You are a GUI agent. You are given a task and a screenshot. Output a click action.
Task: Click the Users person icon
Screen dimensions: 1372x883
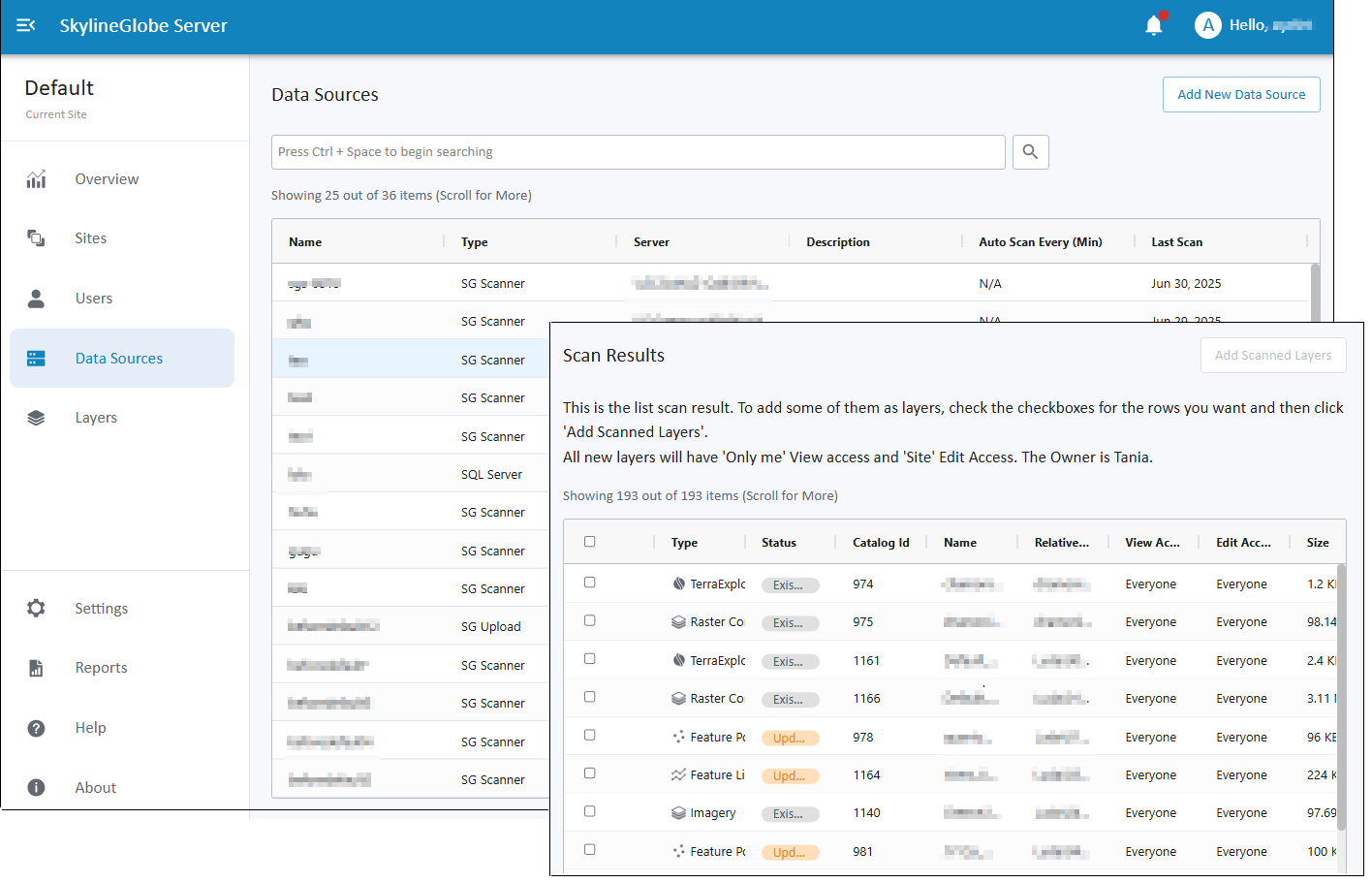pyautogui.click(x=36, y=299)
